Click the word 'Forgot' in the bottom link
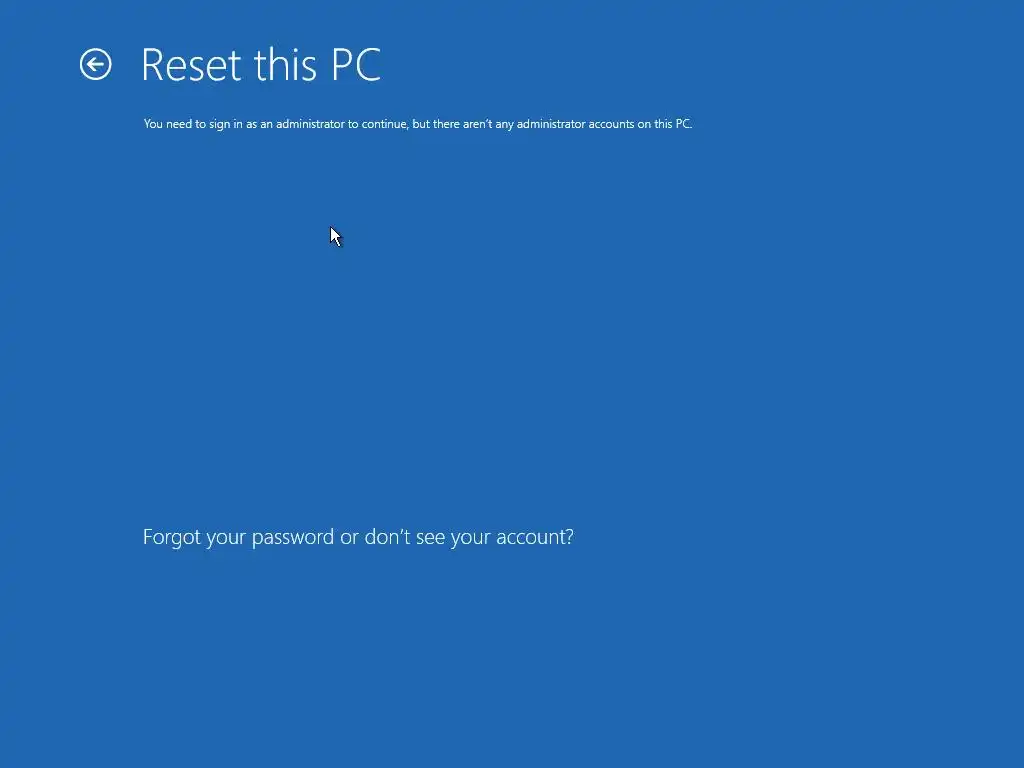This screenshot has width=1024, height=768. pos(172,537)
